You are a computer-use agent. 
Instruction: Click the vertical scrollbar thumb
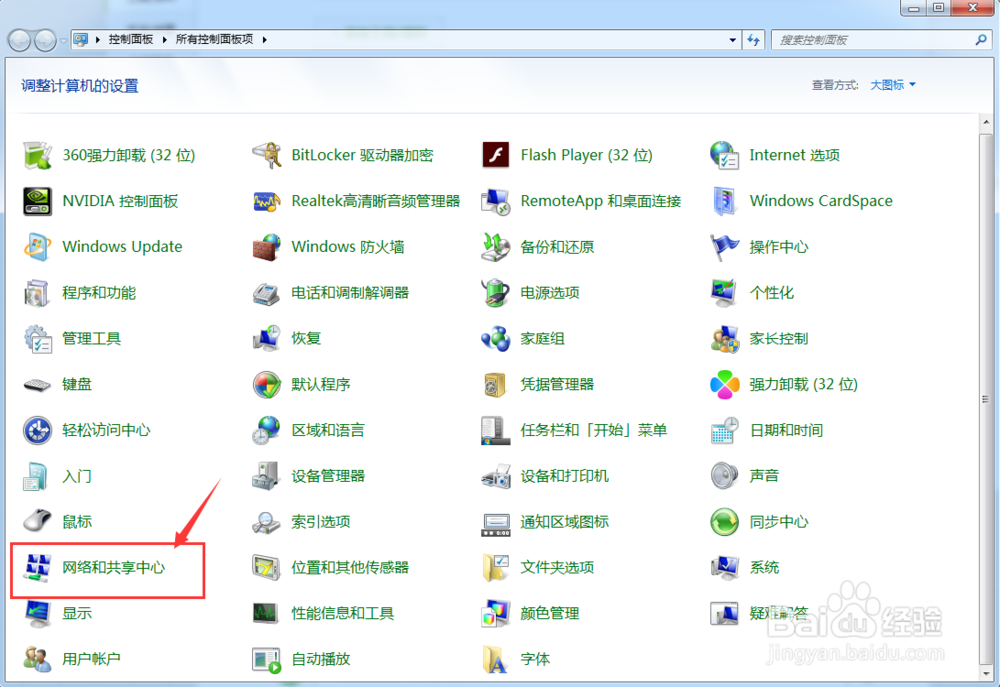[986, 399]
